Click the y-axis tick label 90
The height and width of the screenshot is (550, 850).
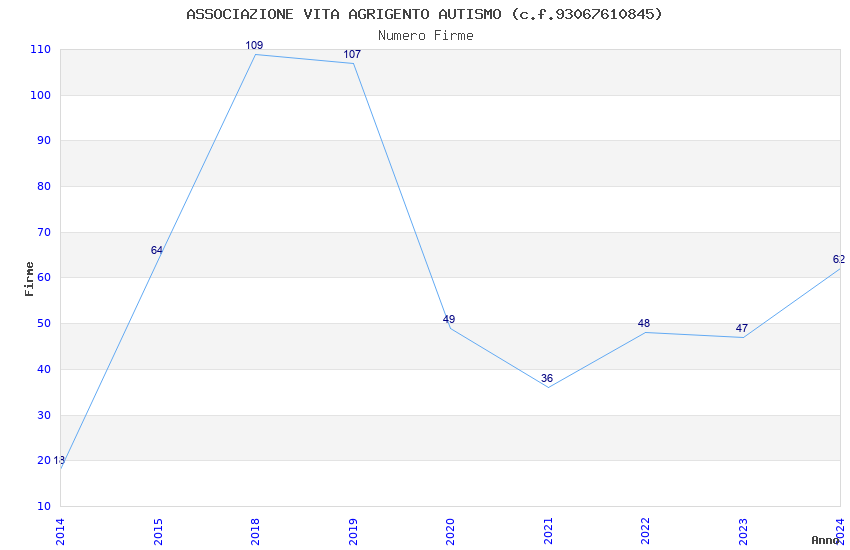(44, 140)
